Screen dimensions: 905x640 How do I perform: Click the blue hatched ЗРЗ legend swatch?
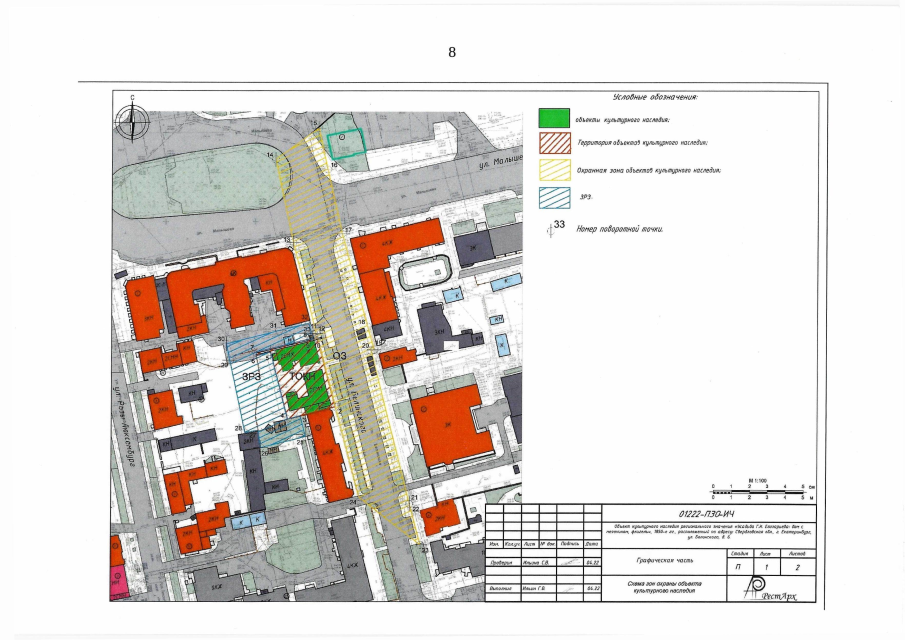(x=553, y=198)
